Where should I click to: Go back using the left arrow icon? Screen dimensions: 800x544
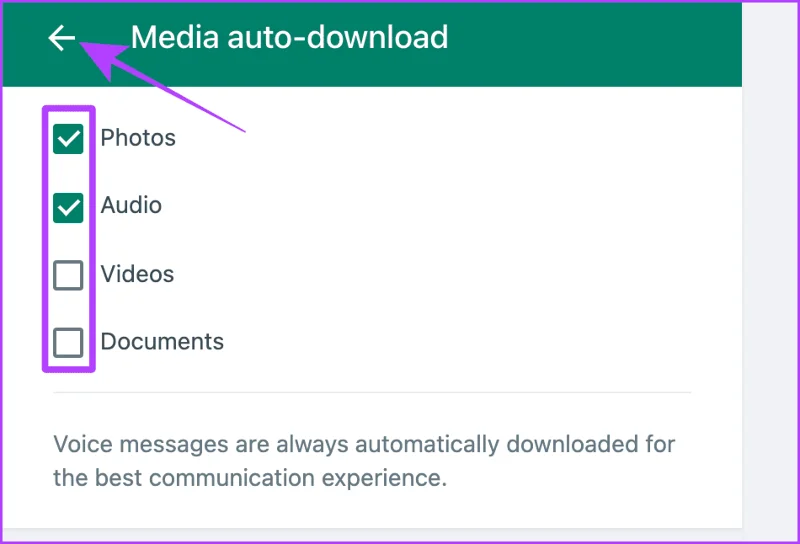pos(62,38)
